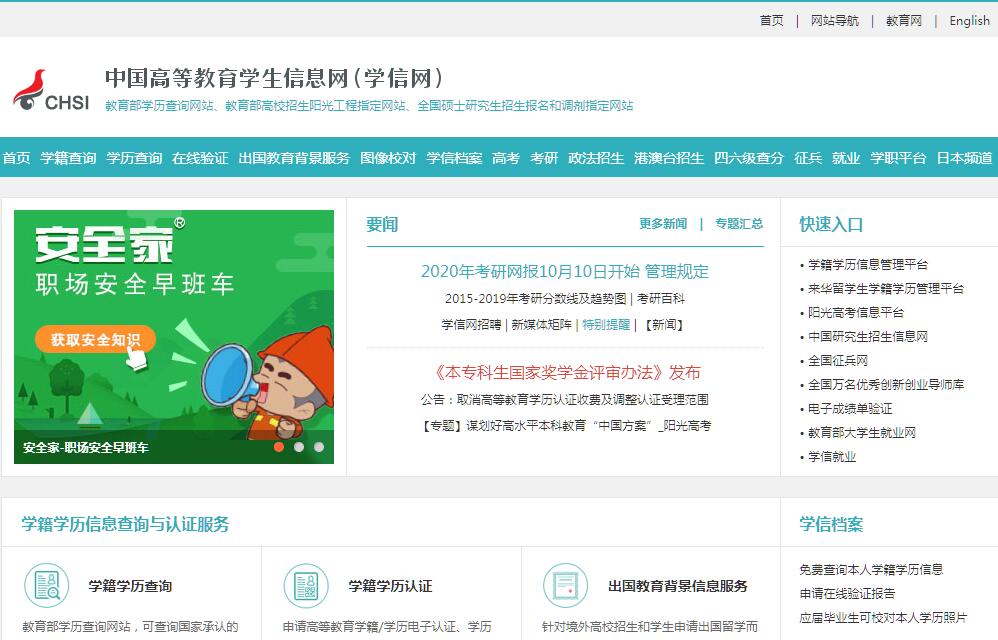Viewport: 998px width, 640px height.
Task: Open 出国教育背景服务 navigation item
Action: [x=294, y=158]
